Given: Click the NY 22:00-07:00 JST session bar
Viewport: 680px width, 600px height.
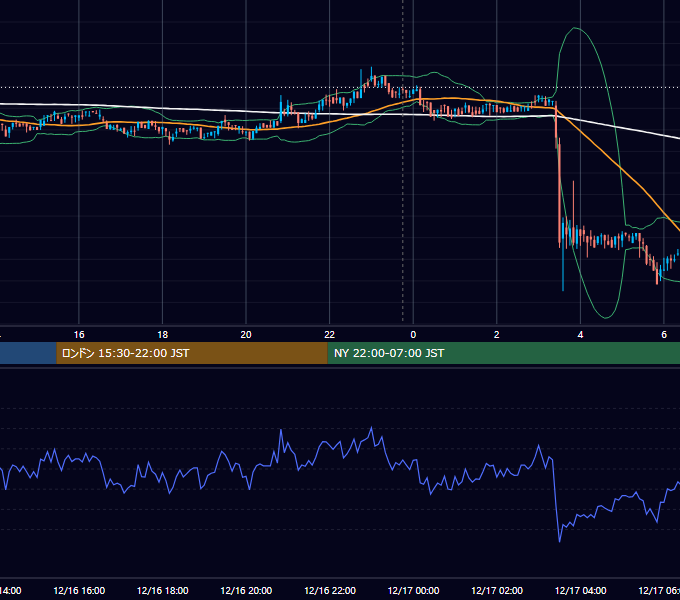Looking at the screenshot, I should 503,353.
